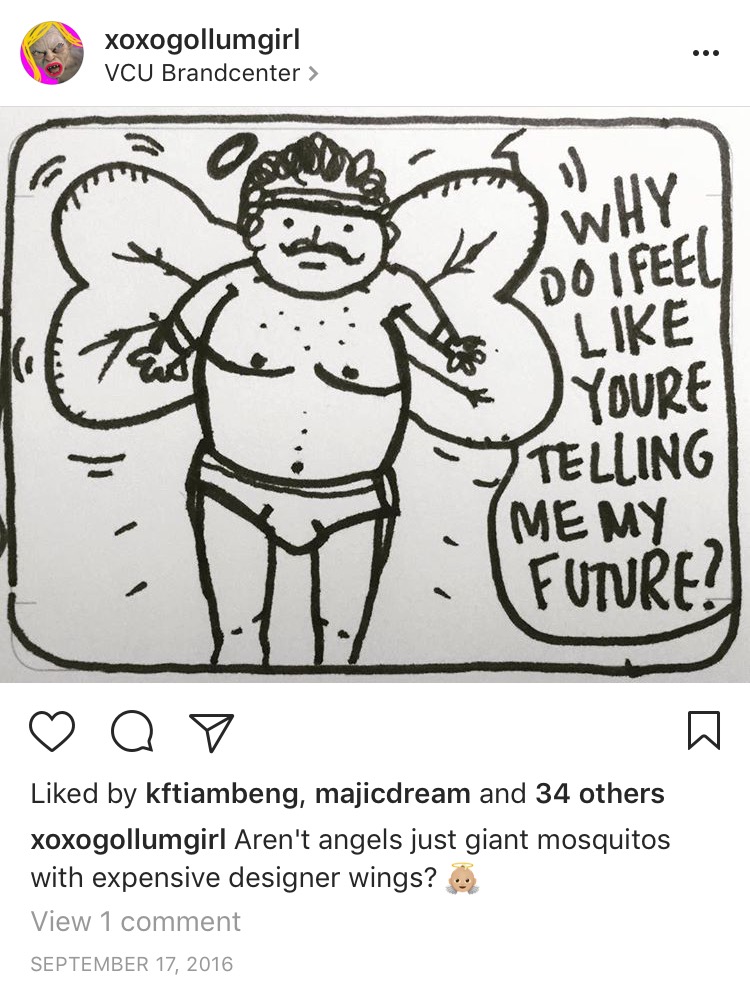The height and width of the screenshot is (1006, 750).
Task: Open comments via speech bubble icon
Action: click(133, 732)
